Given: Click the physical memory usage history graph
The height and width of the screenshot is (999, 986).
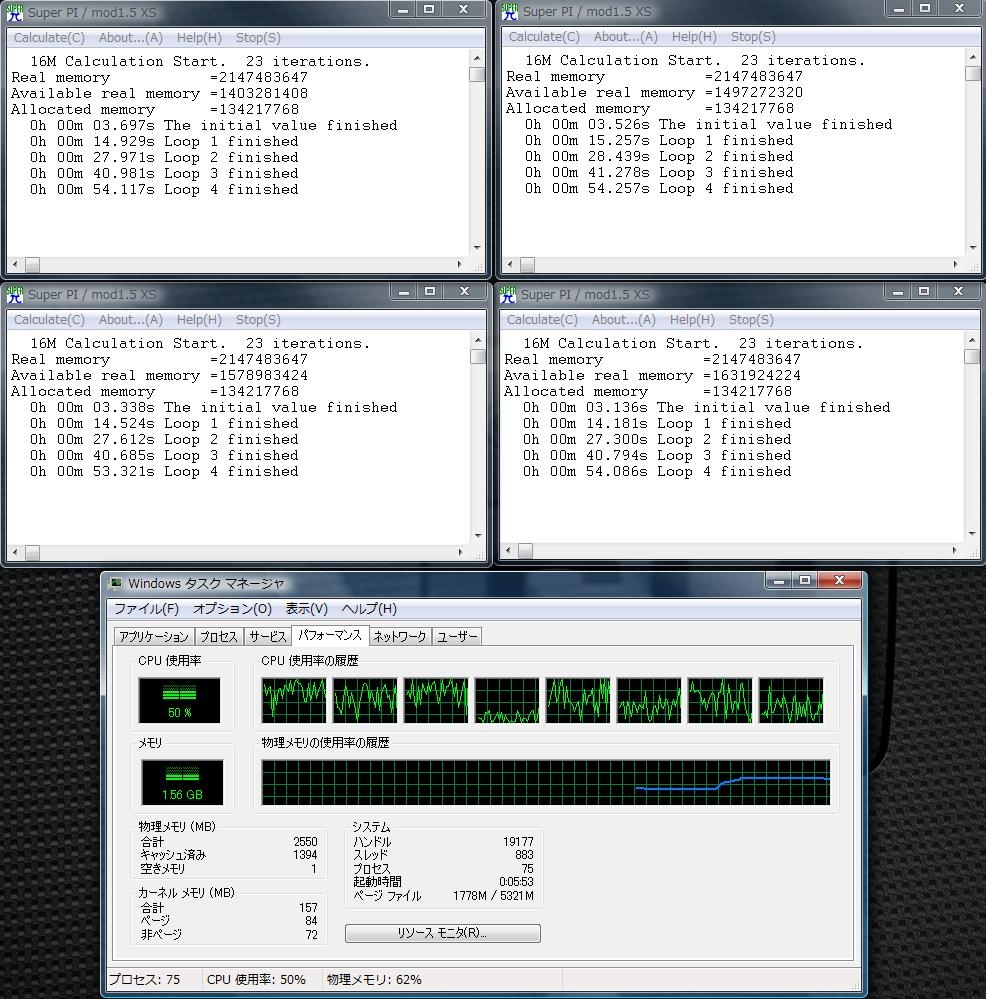Looking at the screenshot, I should (x=546, y=782).
